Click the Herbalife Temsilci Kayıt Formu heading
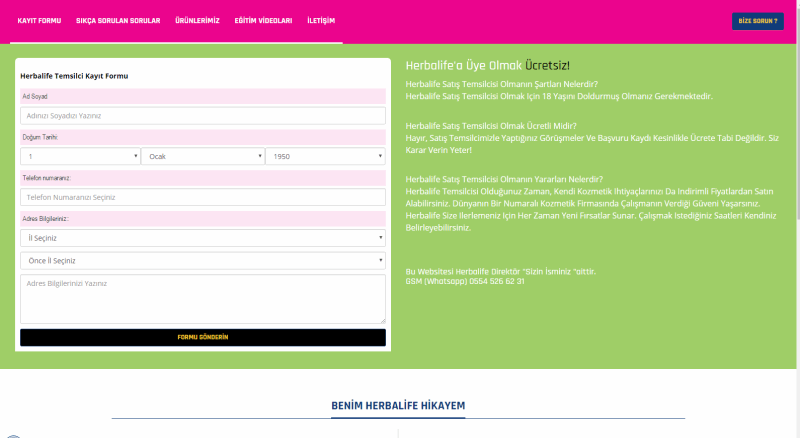This screenshot has height=438, width=800. pos(74,76)
